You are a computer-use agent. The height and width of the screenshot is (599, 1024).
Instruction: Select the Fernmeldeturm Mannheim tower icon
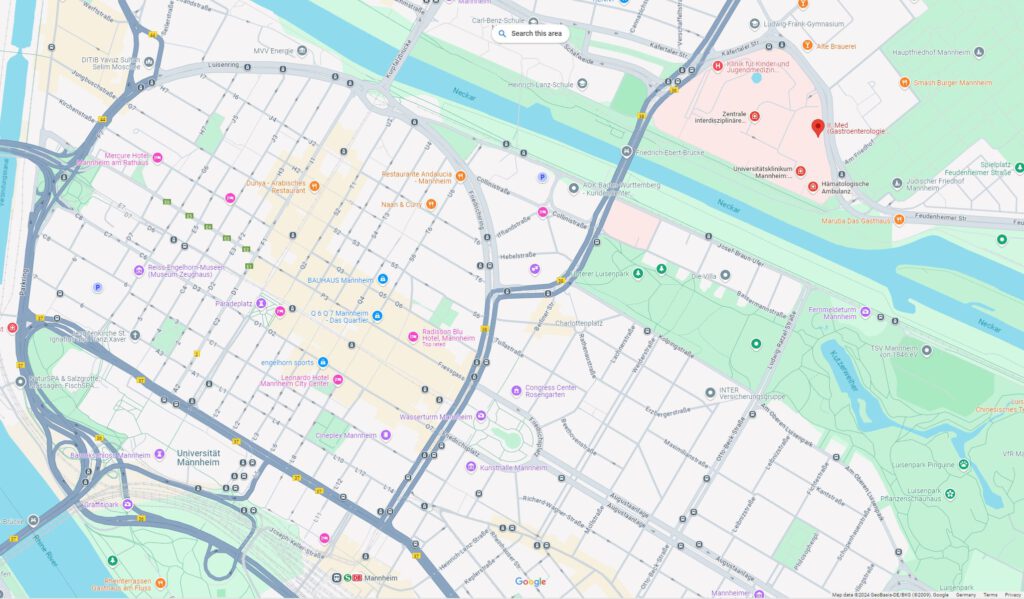[865, 312]
